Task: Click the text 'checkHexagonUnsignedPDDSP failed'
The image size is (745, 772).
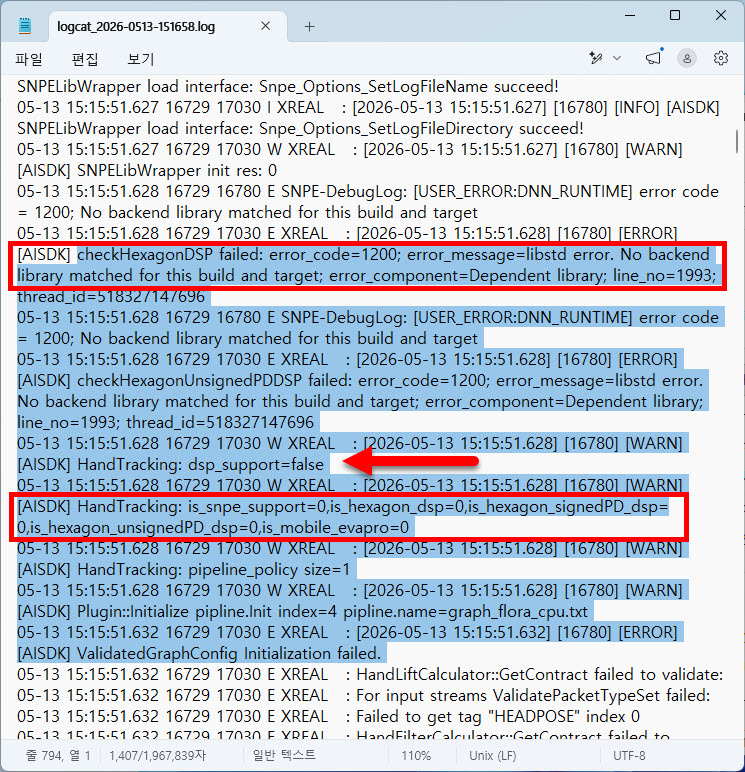Action: coord(215,381)
